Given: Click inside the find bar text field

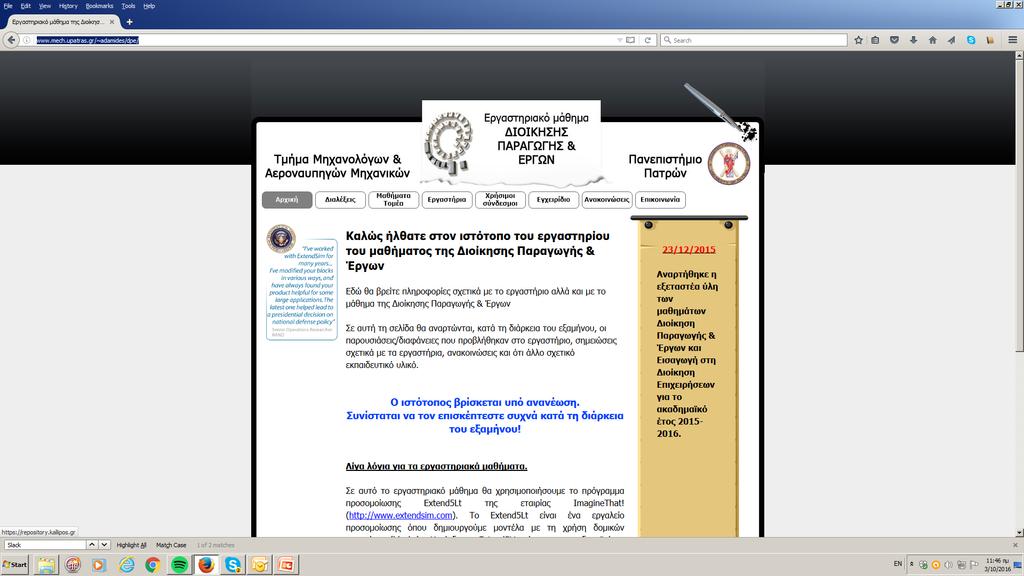Looking at the screenshot, I should [45, 545].
